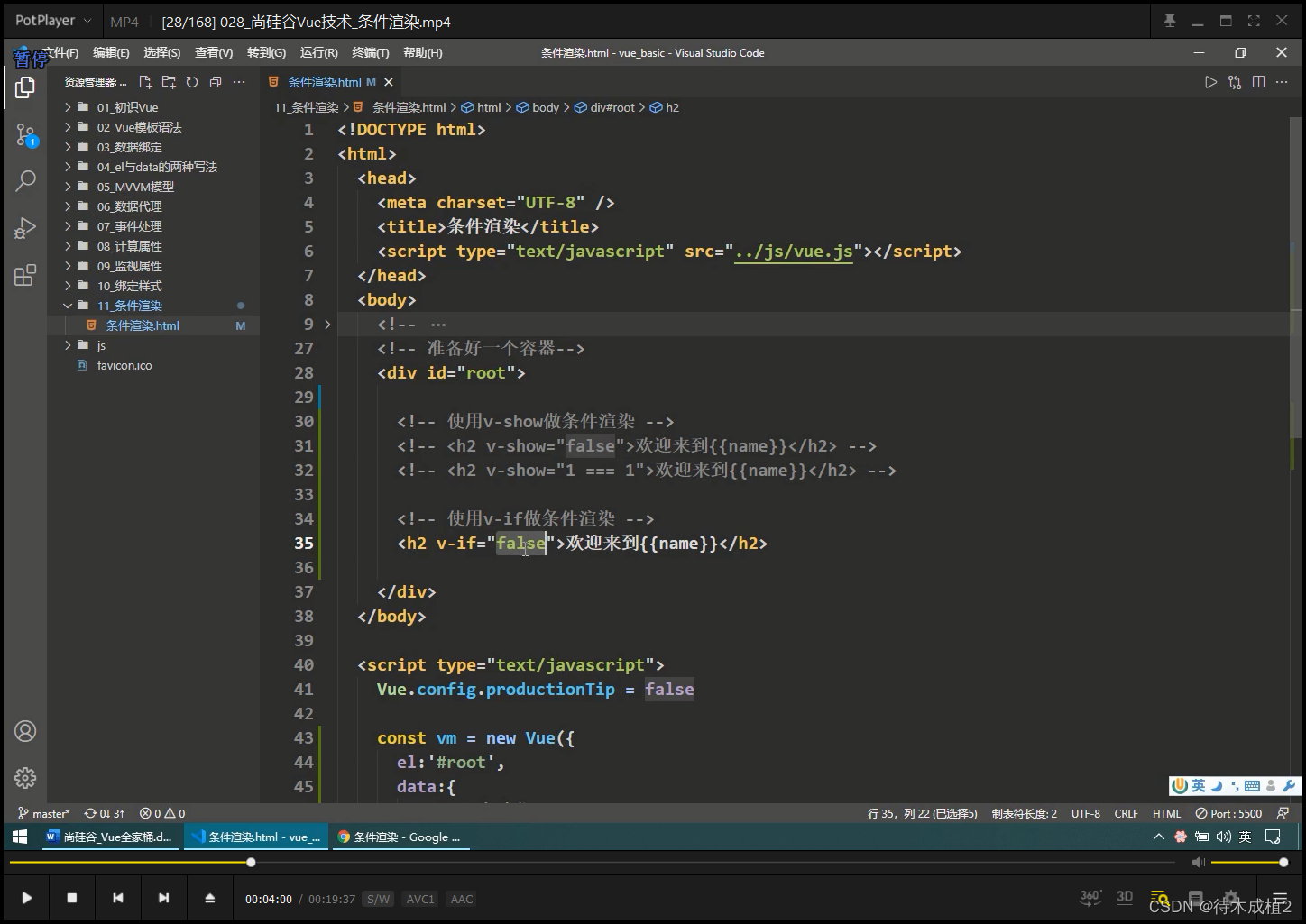The image size is (1306, 924).
Task: Seek on PotPlayer video progress bar
Action: (593, 863)
